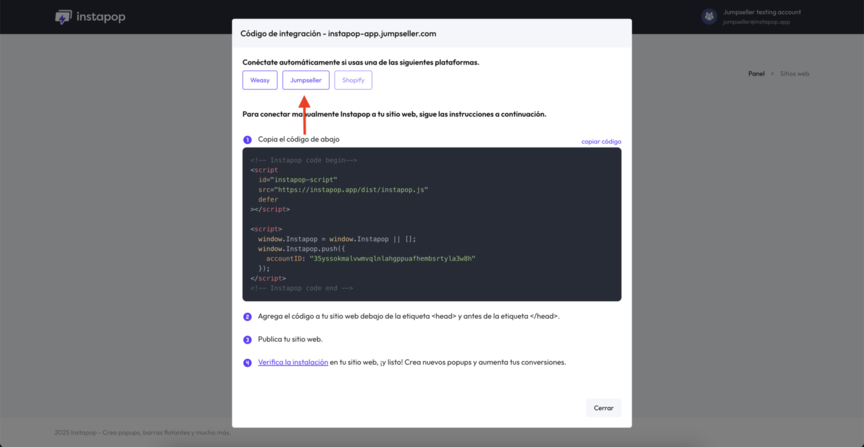Click the step 4 numbered circle
864x447 pixels.
pos(247,363)
